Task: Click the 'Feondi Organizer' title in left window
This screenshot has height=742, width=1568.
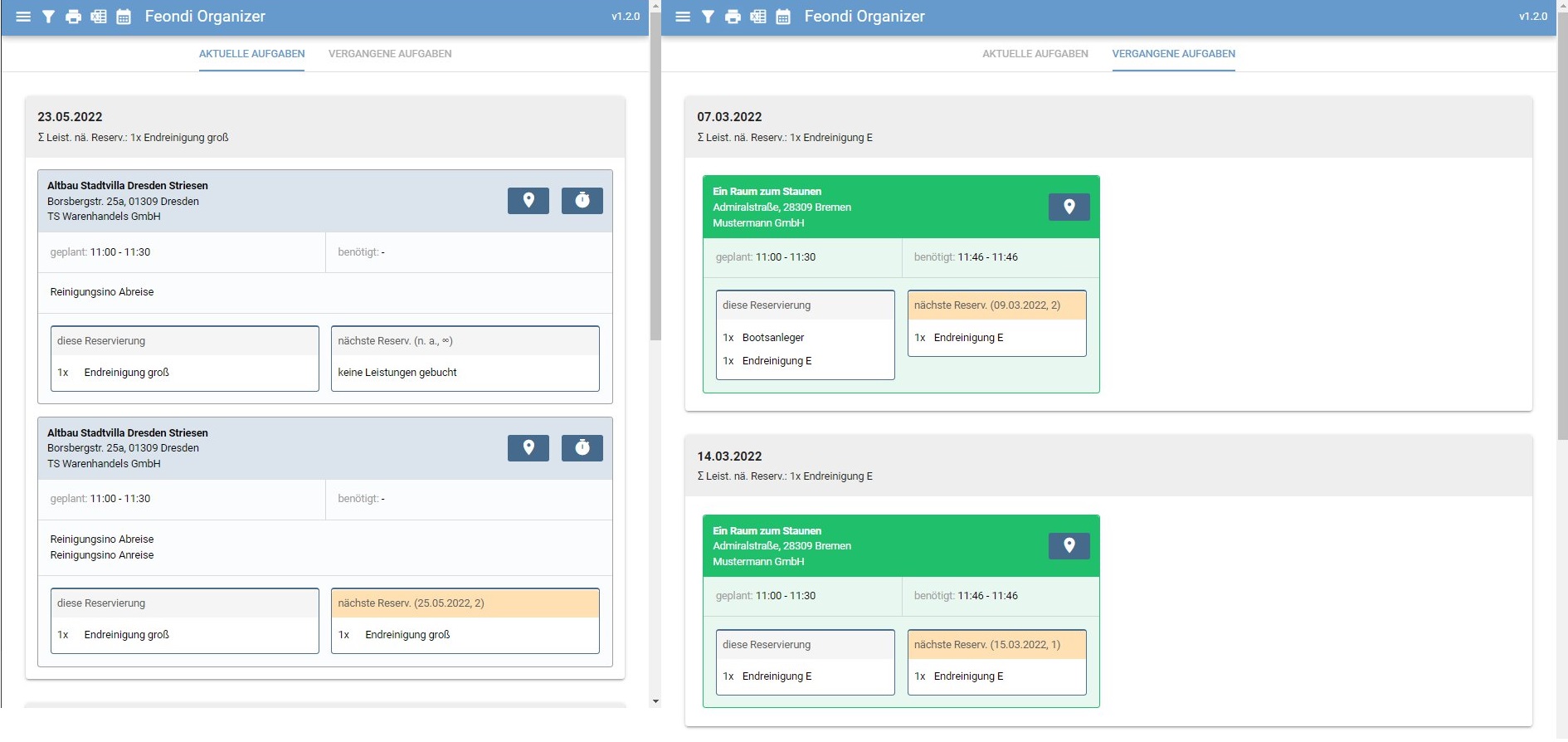Action: click(205, 17)
